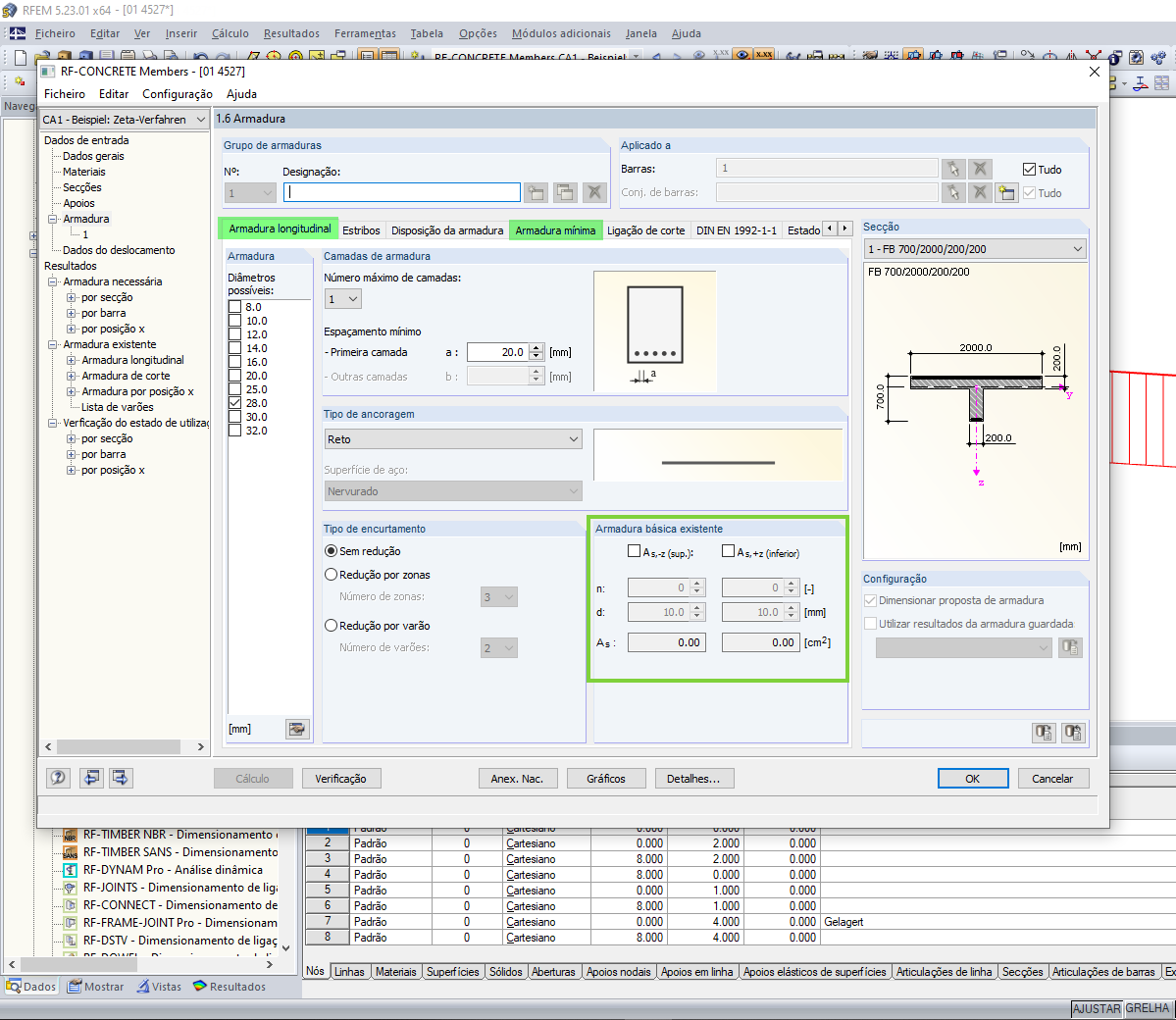Increase primeira camada spacing a stepper
This screenshot has width=1176, height=1020.
pyautogui.click(x=537, y=348)
